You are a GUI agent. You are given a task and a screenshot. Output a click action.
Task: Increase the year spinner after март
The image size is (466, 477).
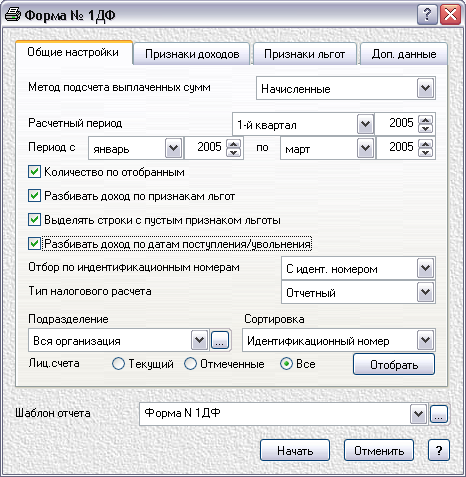[425, 143]
